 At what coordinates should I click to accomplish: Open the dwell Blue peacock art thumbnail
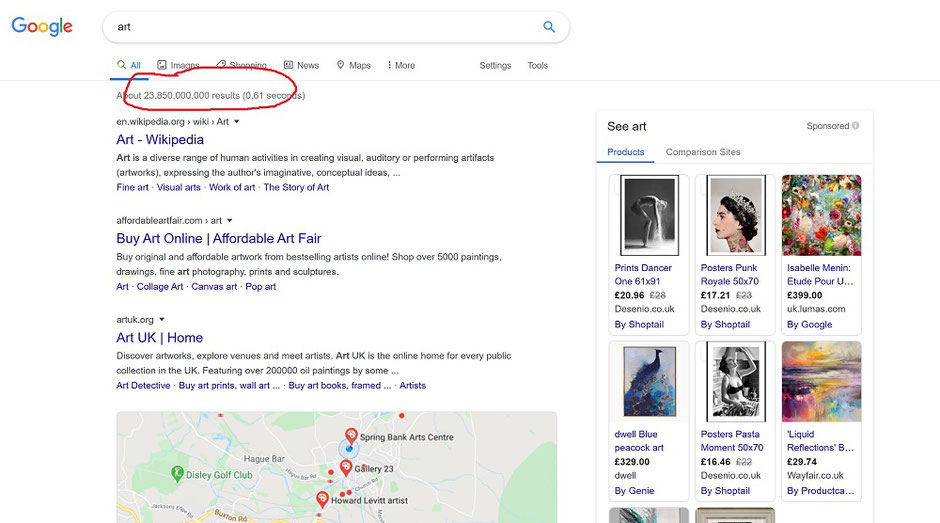pyautogui.click(x=649, y=381)
